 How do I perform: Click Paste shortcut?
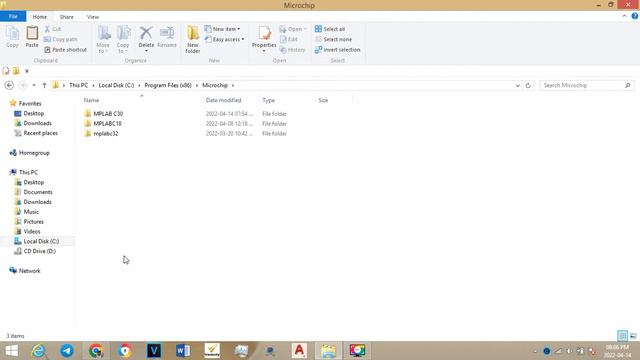pos(65,49)
